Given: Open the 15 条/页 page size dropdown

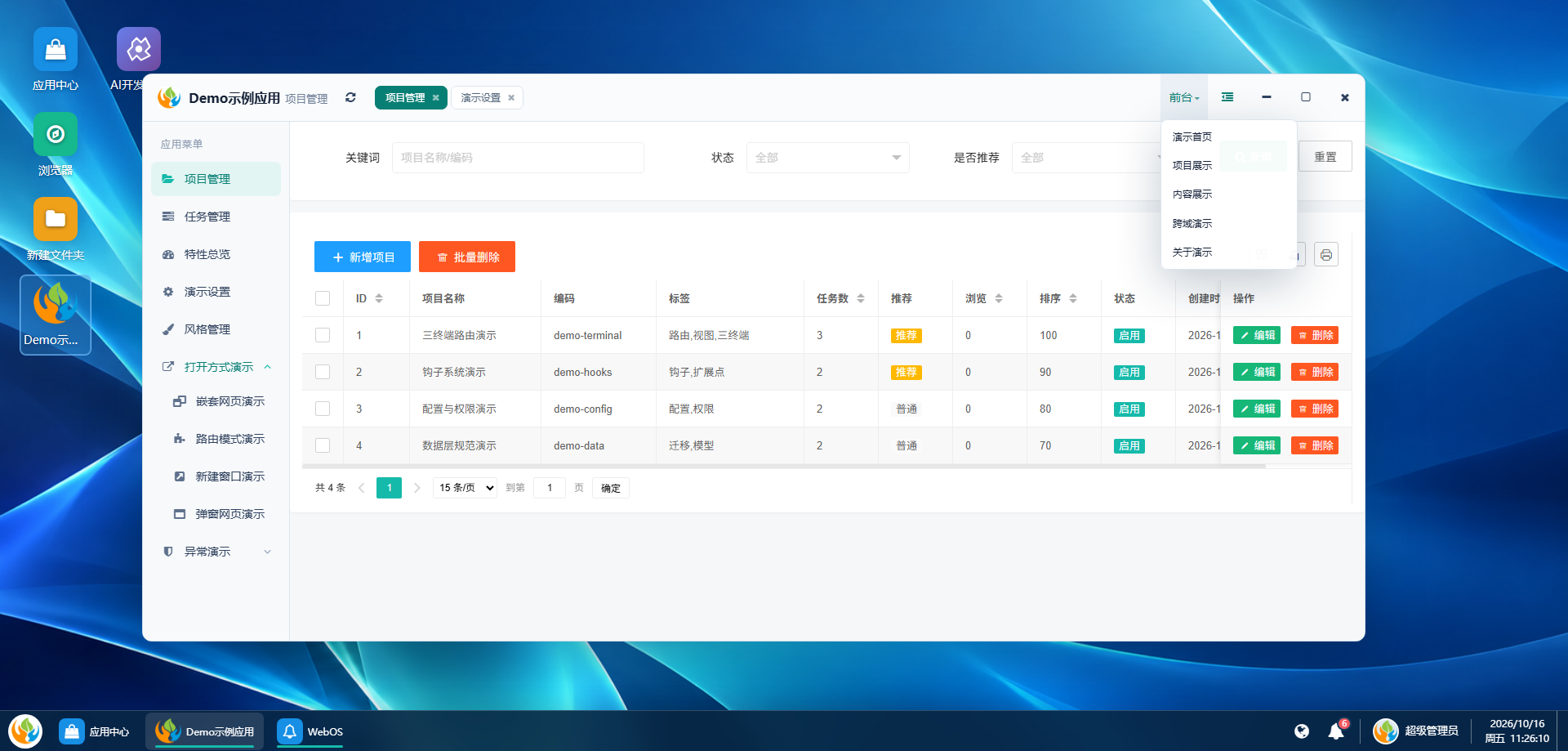Looking at the screenshot, I should point(465,488).
